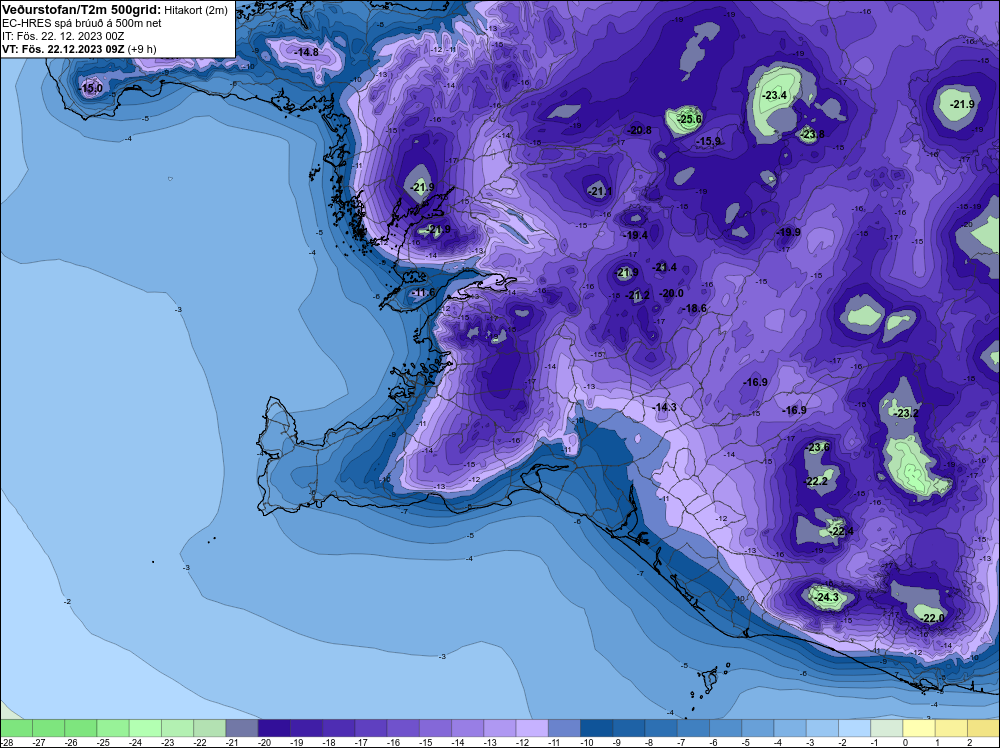Click the 'IT: Fös. 22. 12. 2023 00Z' line
The height and width of the screenshot is (748, 1000).
tap(62, 36)
